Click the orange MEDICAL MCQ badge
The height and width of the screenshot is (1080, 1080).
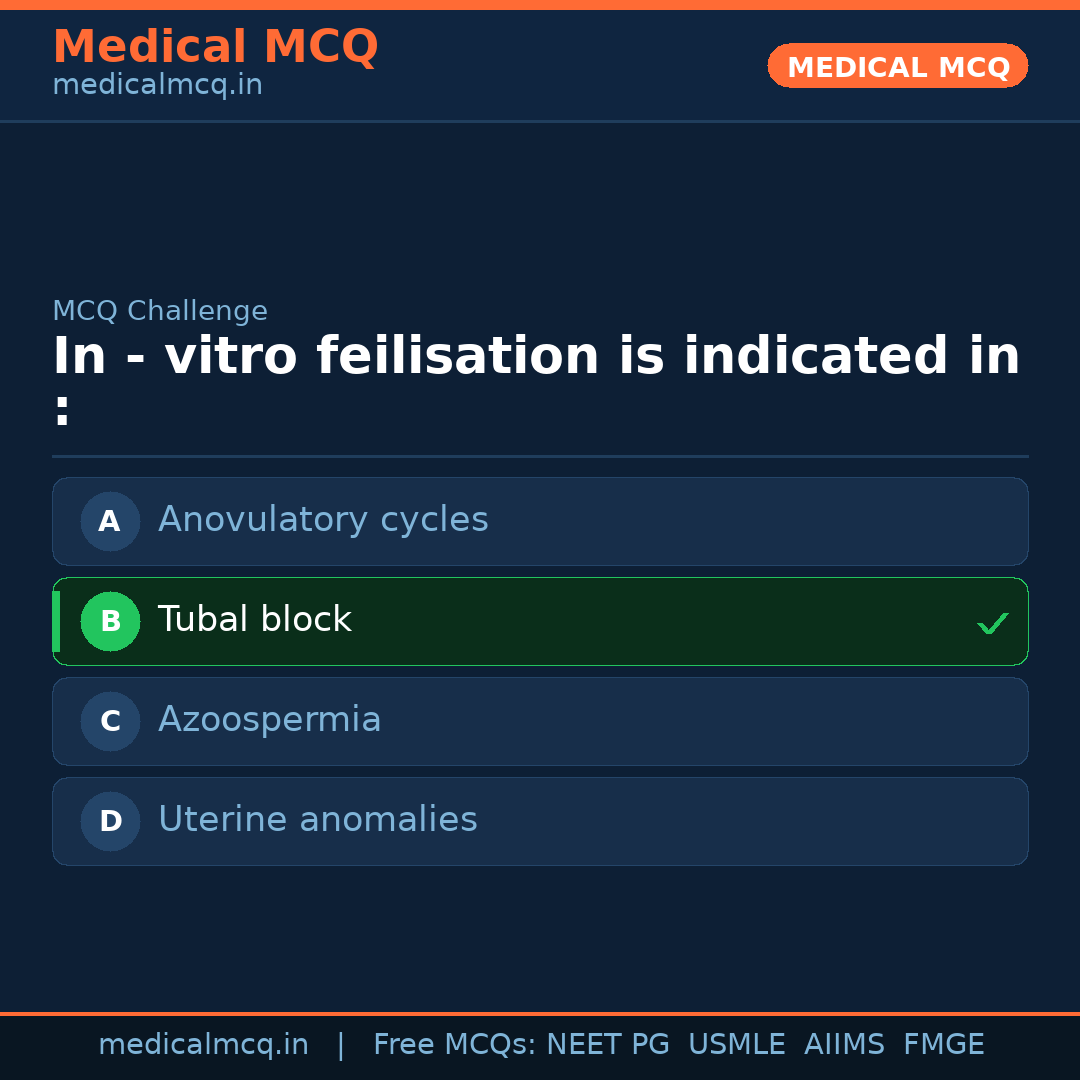tap(897, 67)
